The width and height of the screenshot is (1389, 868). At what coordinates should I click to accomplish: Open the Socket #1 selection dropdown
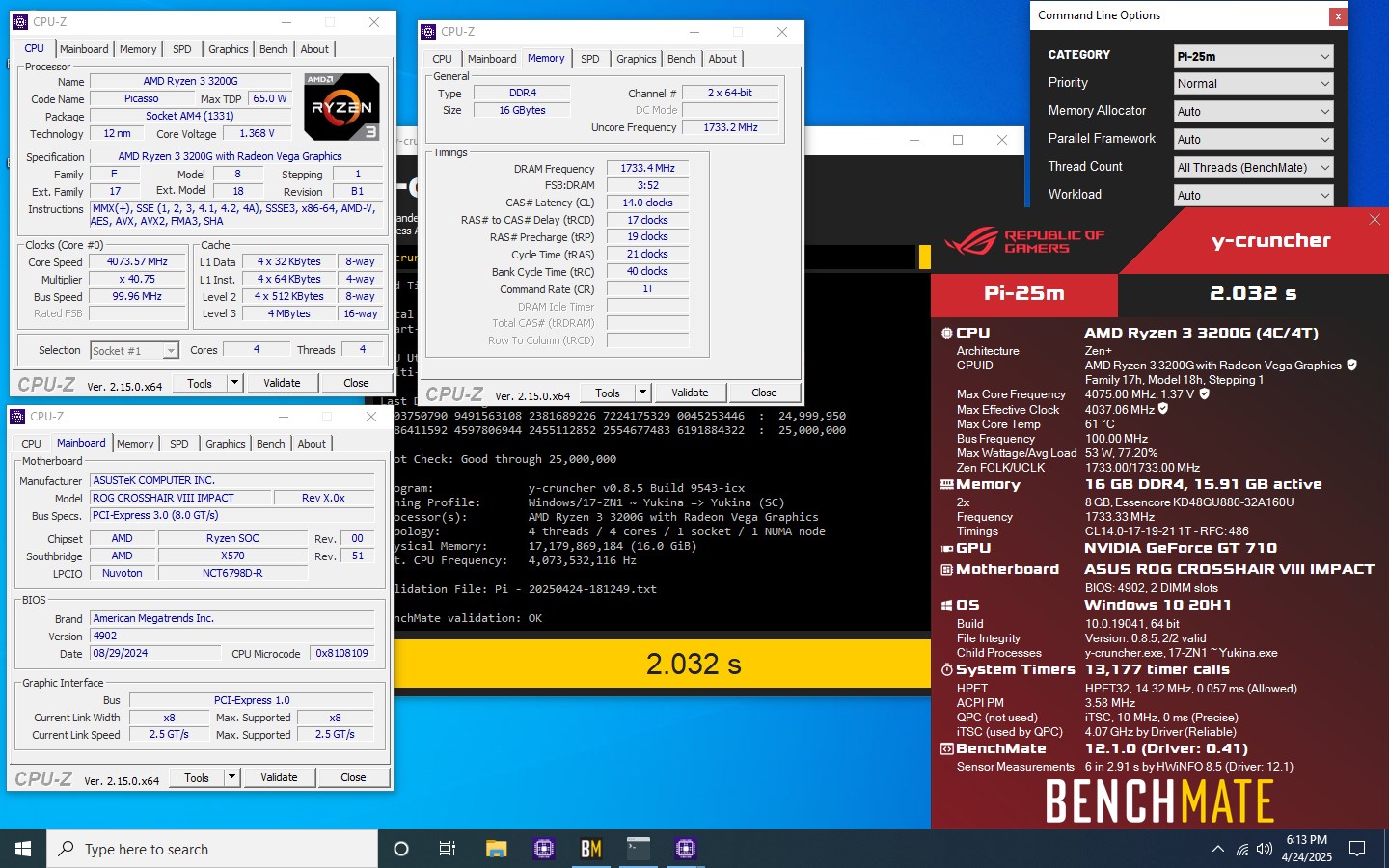point(134,351)
